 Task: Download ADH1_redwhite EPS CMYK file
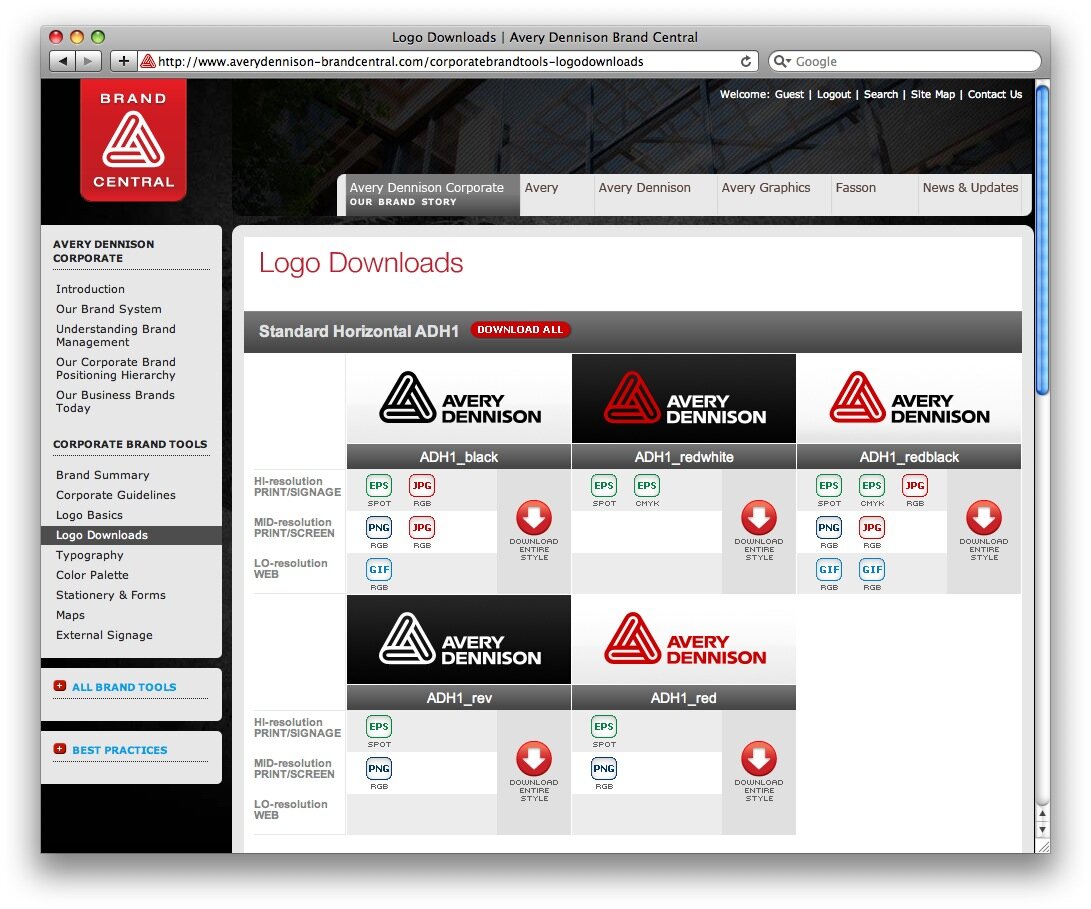[x=647, y=486]
